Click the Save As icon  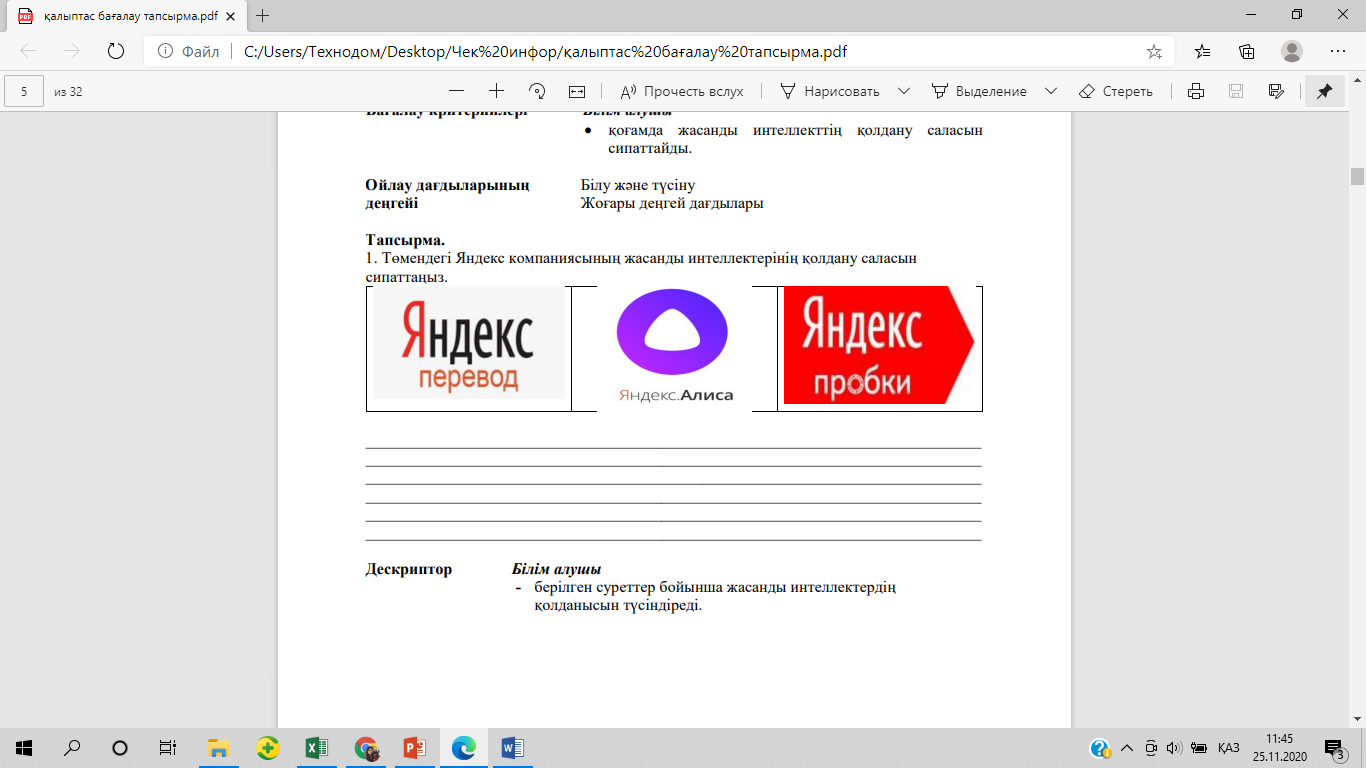tap(1276, 91)
